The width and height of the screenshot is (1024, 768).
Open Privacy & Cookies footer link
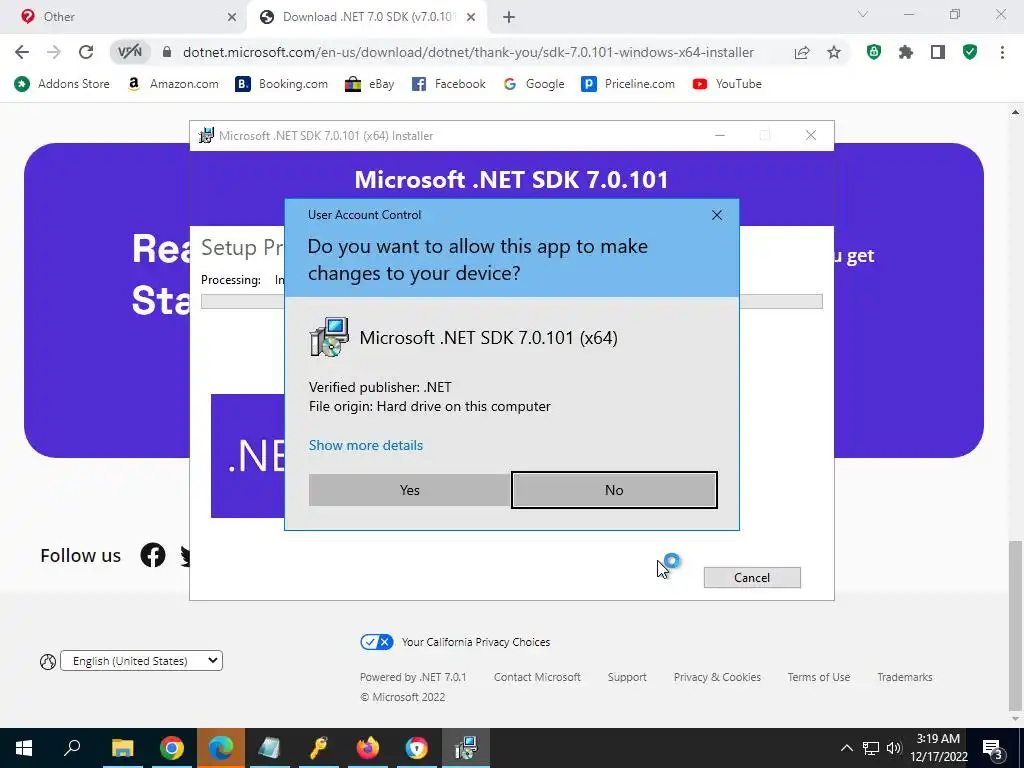(717, 677)
